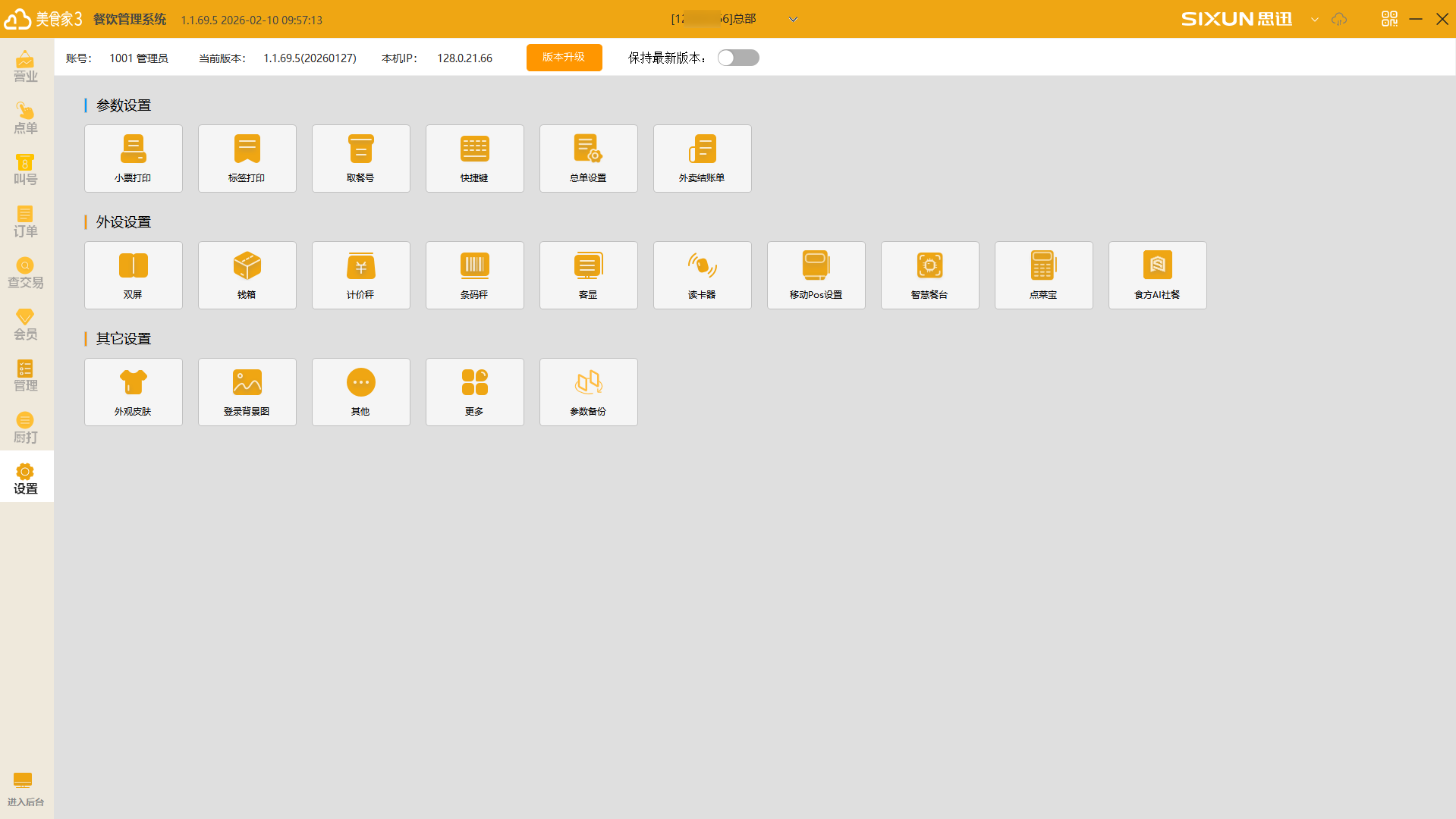Toggle the 保持最新版本 switch

coord(738,58)
